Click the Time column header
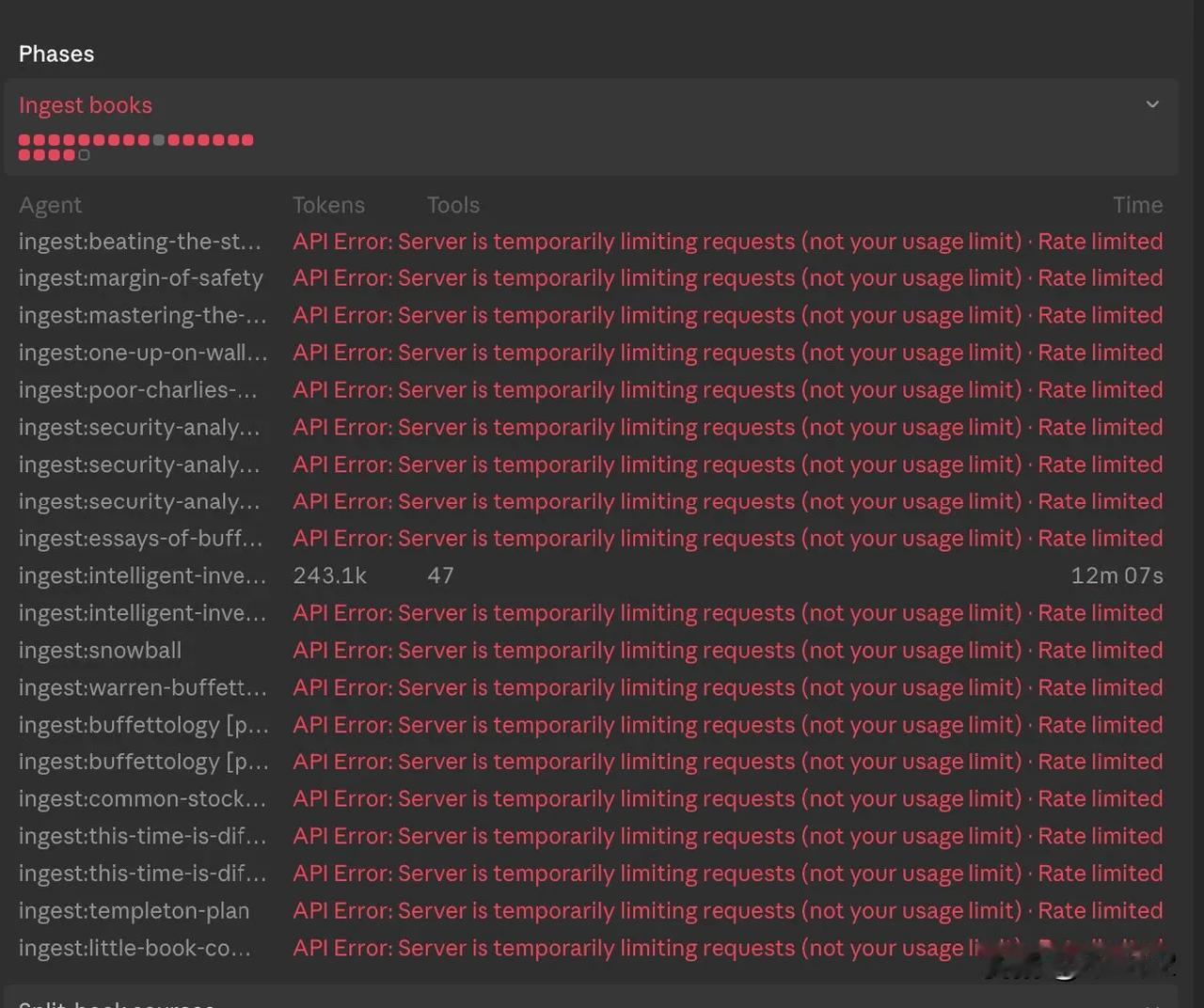Screen dimensions: 1204x1008 [1138, 205]
